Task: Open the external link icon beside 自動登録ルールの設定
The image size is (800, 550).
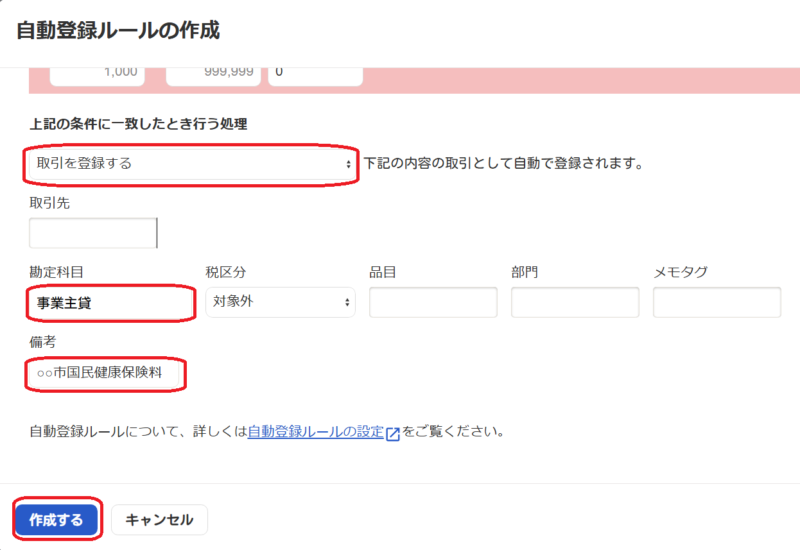Action: (x=393, y=434)
